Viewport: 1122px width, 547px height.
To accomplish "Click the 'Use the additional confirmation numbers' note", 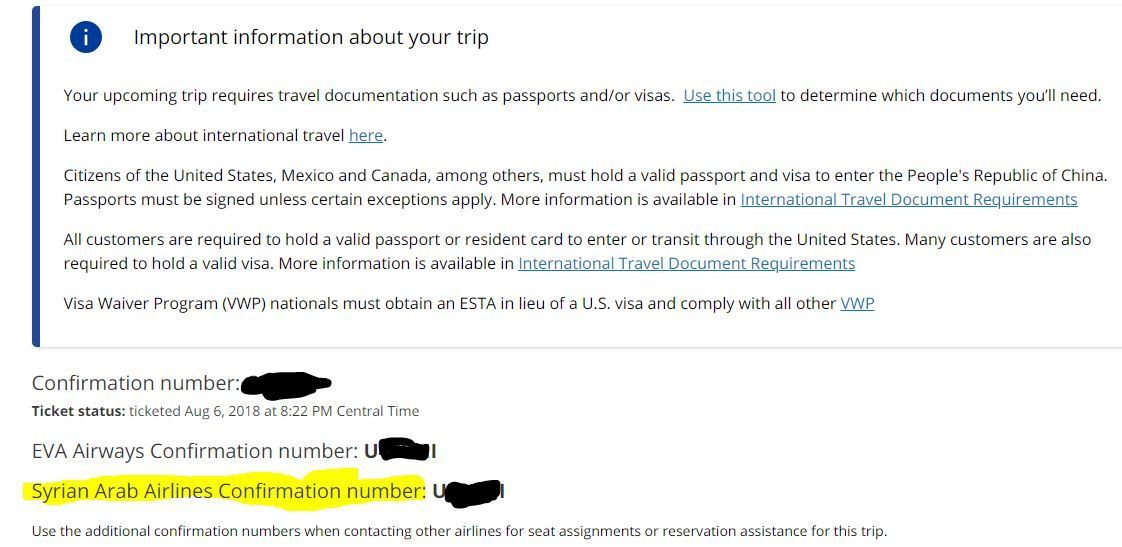I will (458, 531).
